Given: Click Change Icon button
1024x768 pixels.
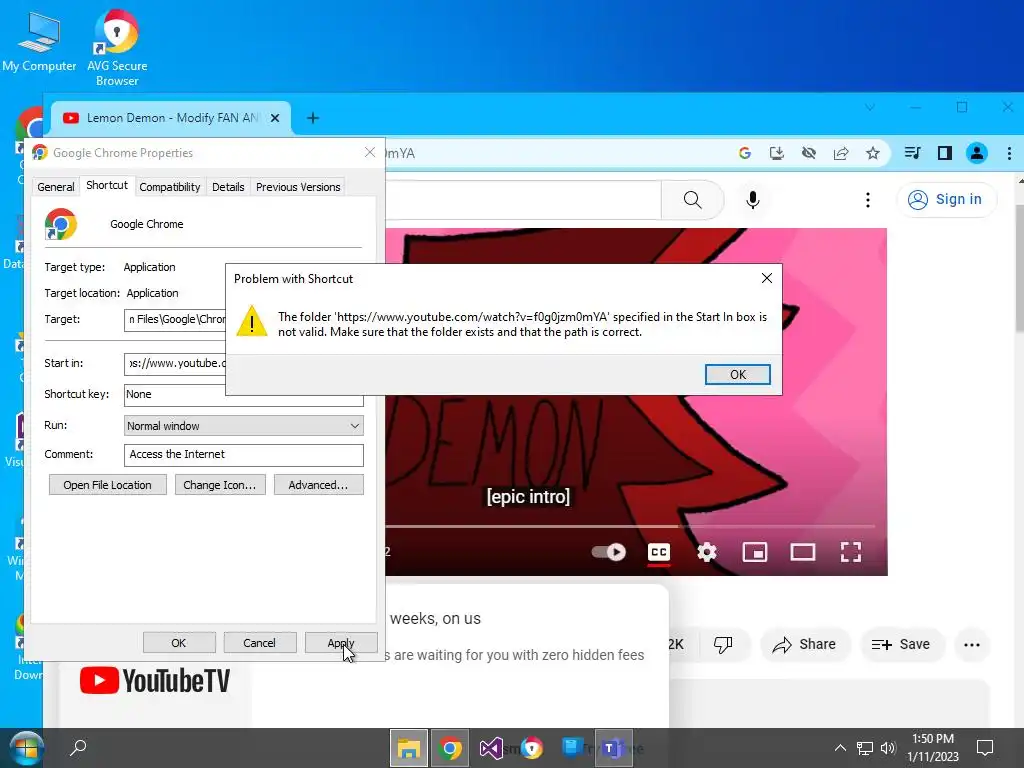Looking at the screenshot, I should [220, 485].
